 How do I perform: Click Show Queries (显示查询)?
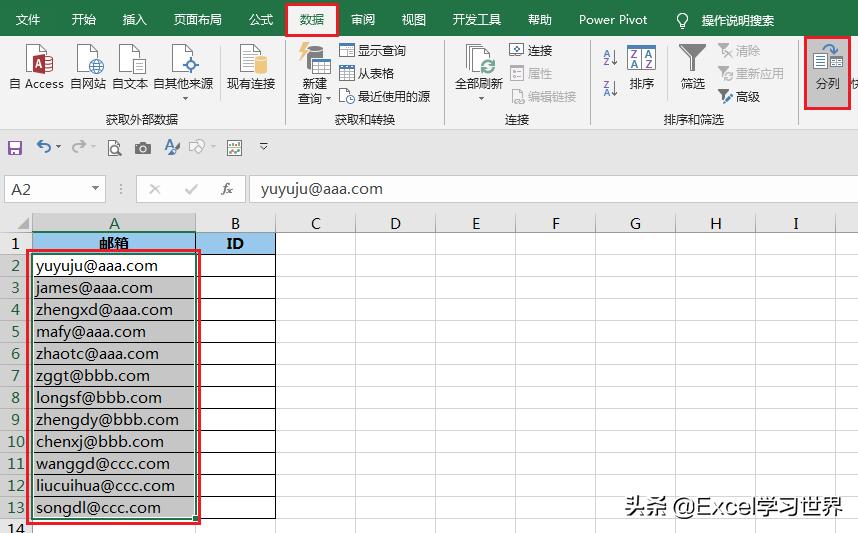(x=373, y=51)
